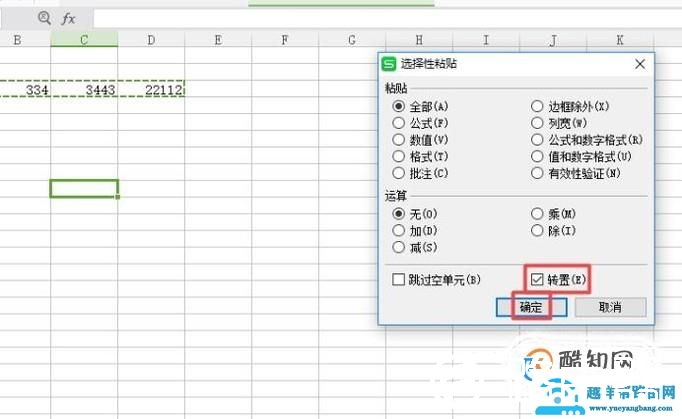Choose the 数值(V) radio button
This screenshot has height=419, width=682.
pyautogui.click(x=398, y=140)
